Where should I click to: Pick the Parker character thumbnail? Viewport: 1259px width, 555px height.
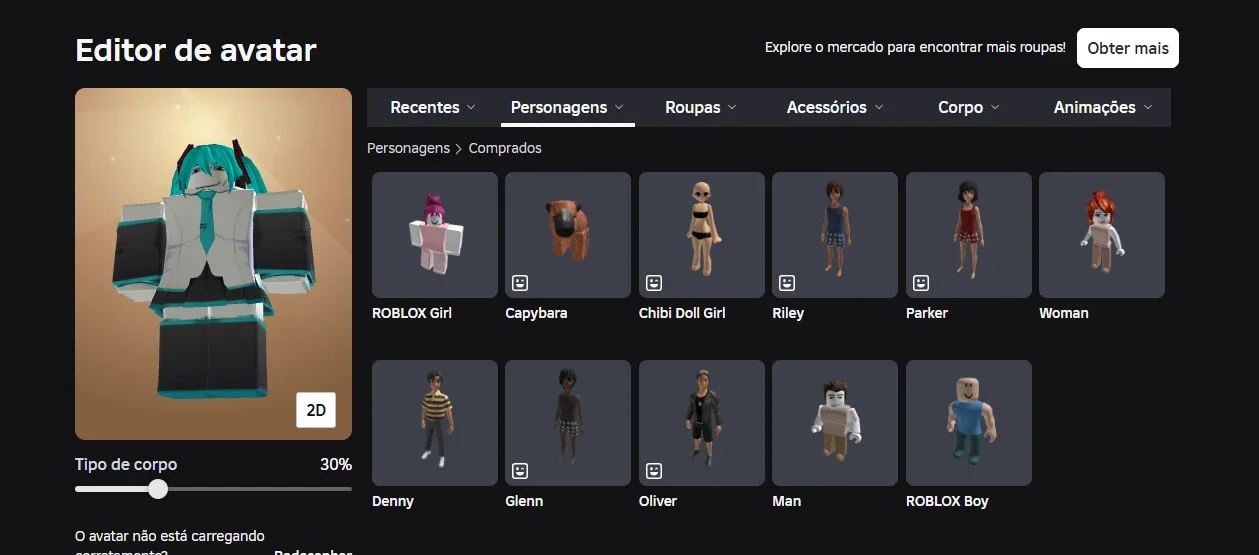(969, 235)
